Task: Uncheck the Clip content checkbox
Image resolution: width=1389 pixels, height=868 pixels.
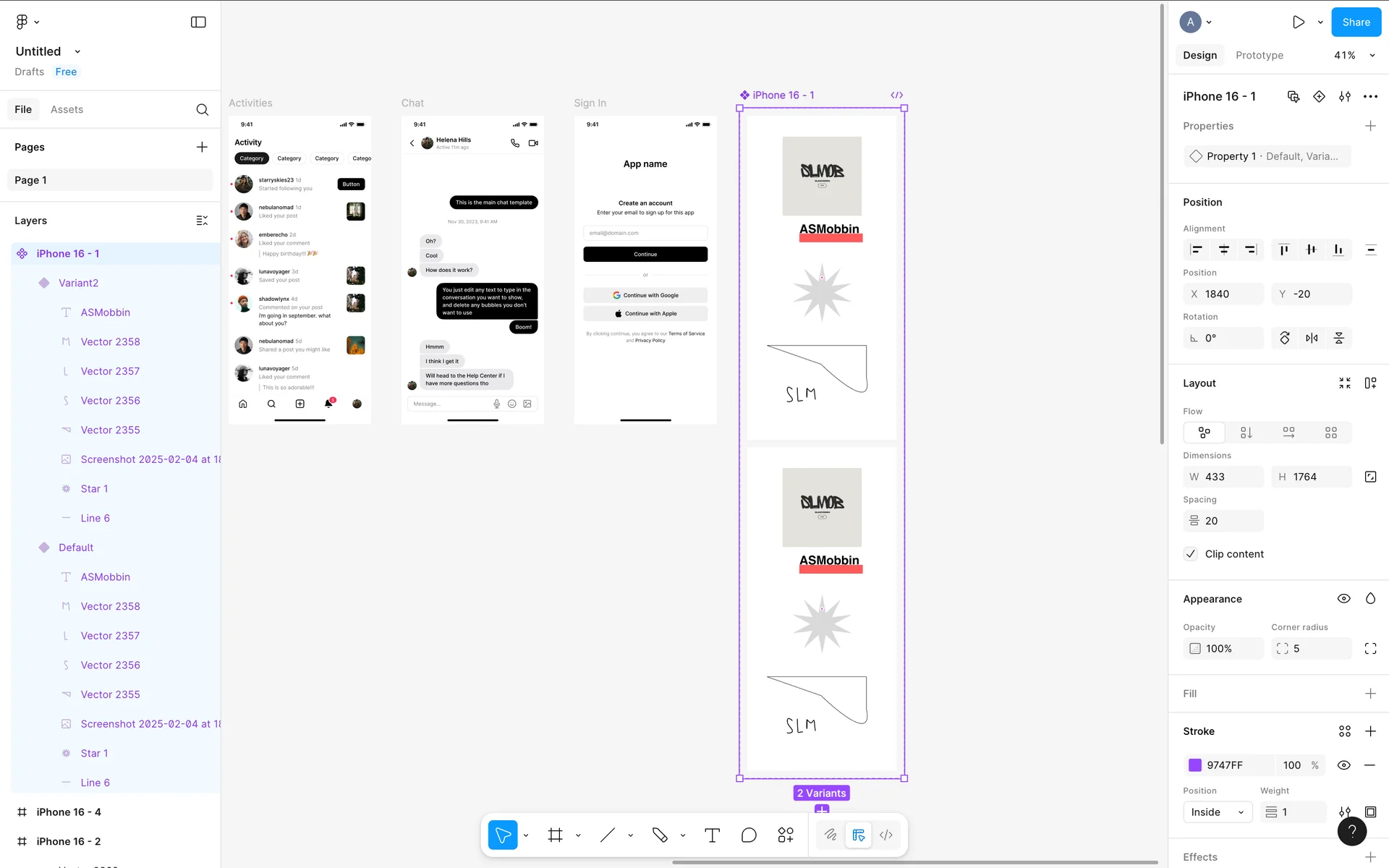Action: tap(1191, 554)
